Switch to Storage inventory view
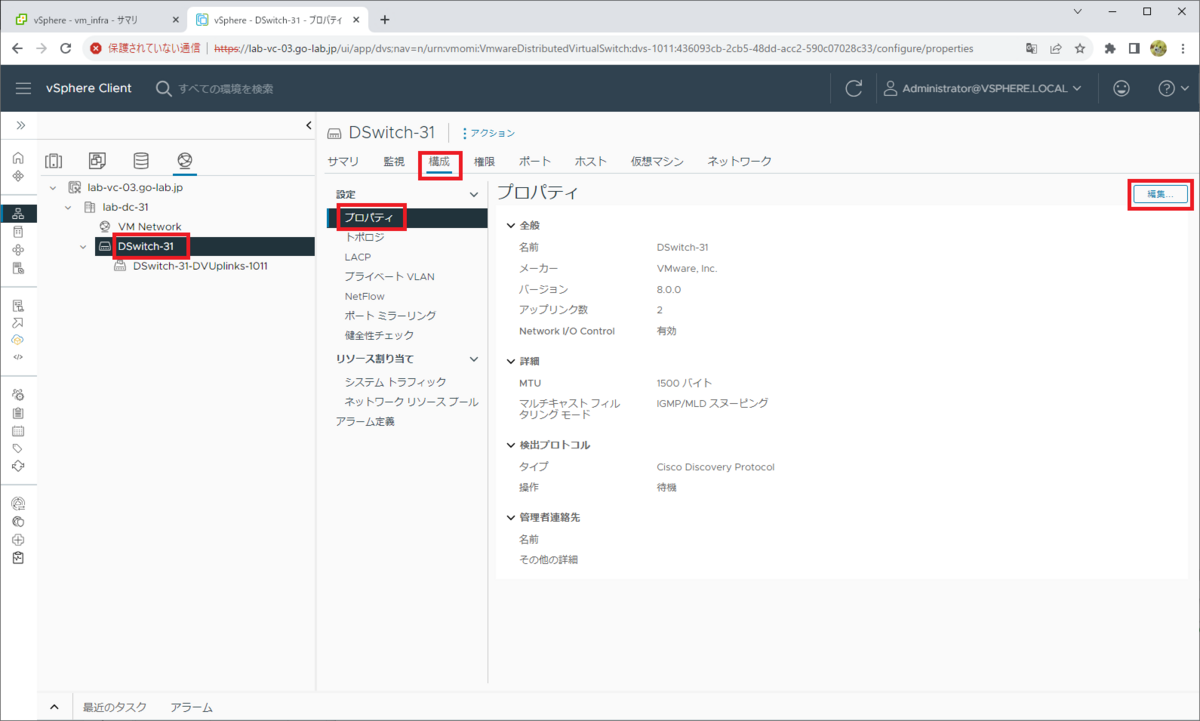This screenshot has width=1200, height=721. [x=141, y=160]
